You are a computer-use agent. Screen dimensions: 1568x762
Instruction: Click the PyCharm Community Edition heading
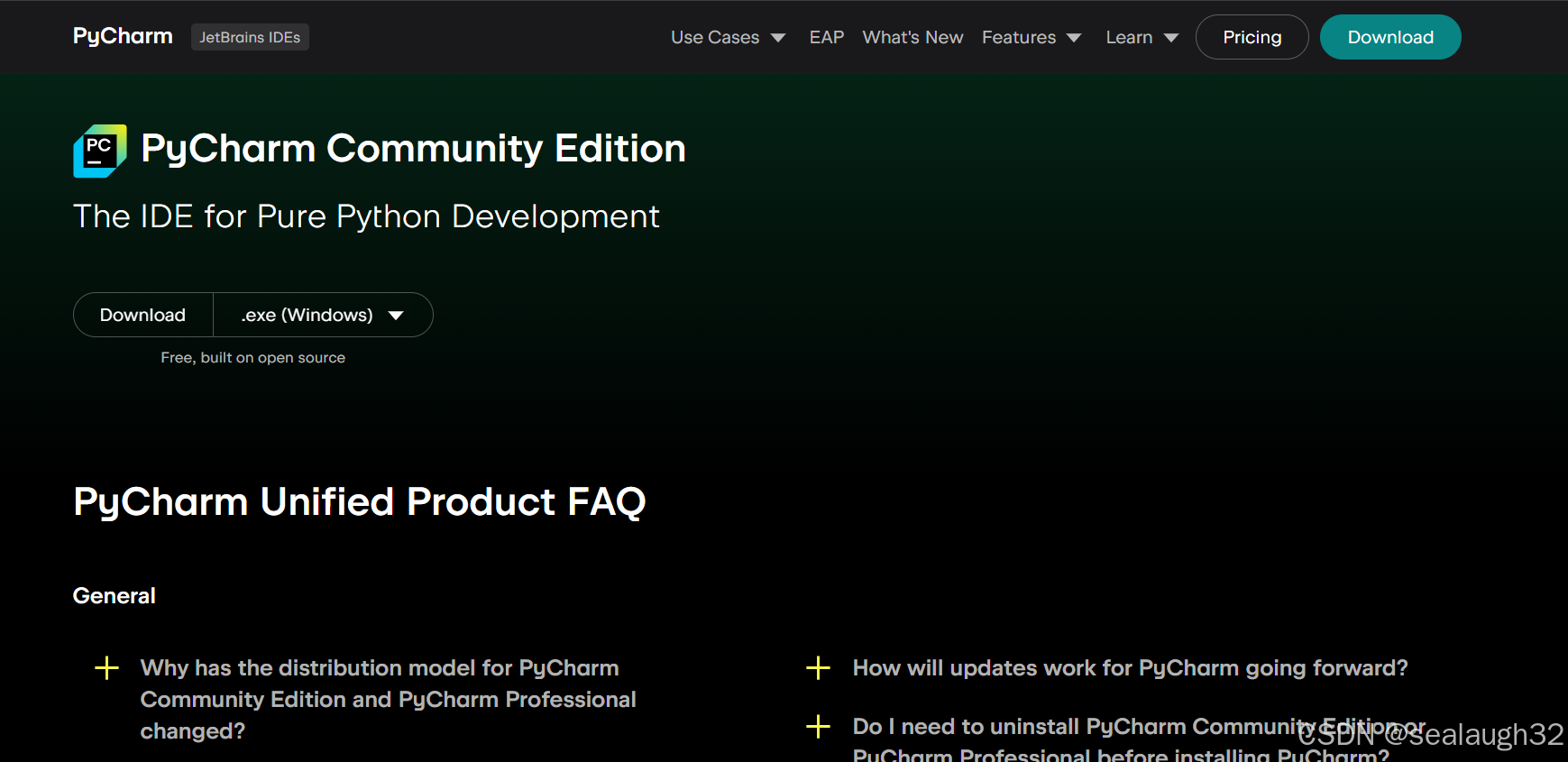click(x=413, y=149)
